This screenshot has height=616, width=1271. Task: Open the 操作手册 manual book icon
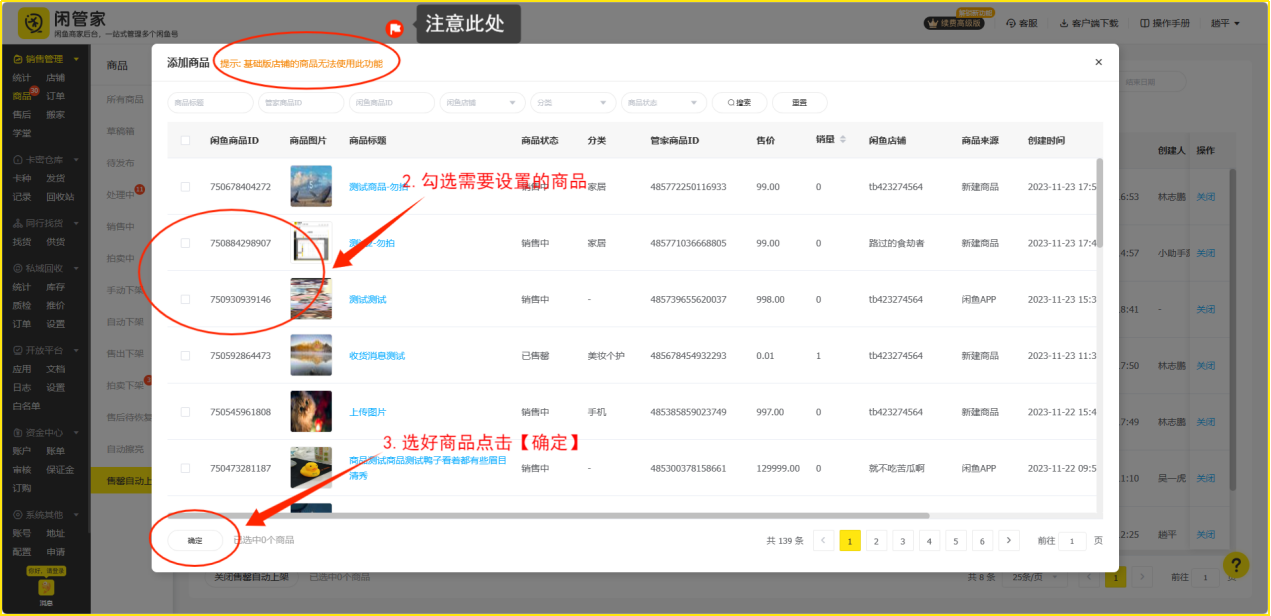pyautogui.click(x=1144, y=23)
